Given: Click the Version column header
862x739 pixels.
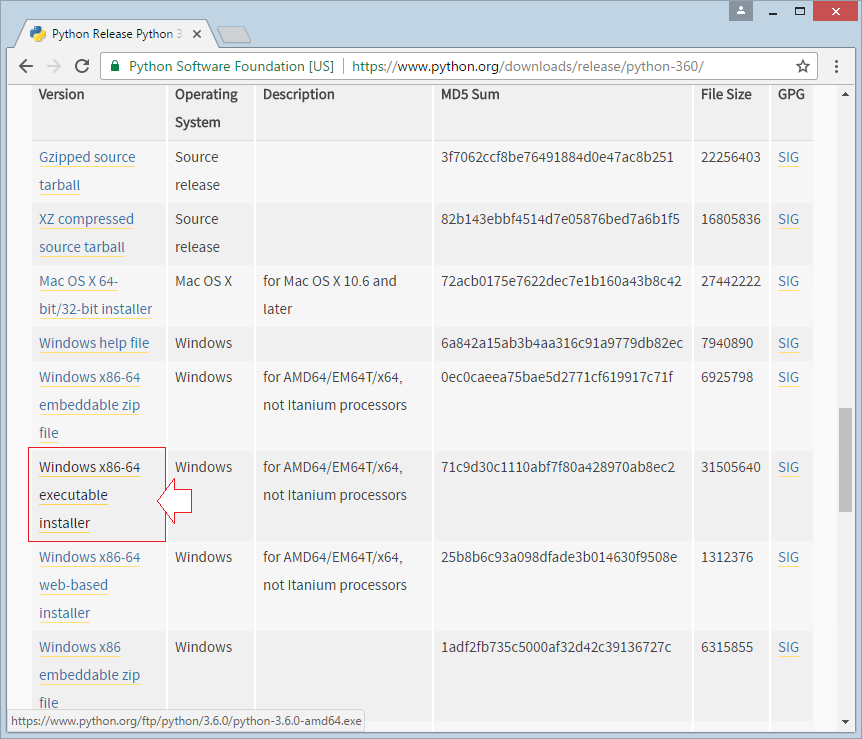Looking at the screenshot, I should coord(62,95).
